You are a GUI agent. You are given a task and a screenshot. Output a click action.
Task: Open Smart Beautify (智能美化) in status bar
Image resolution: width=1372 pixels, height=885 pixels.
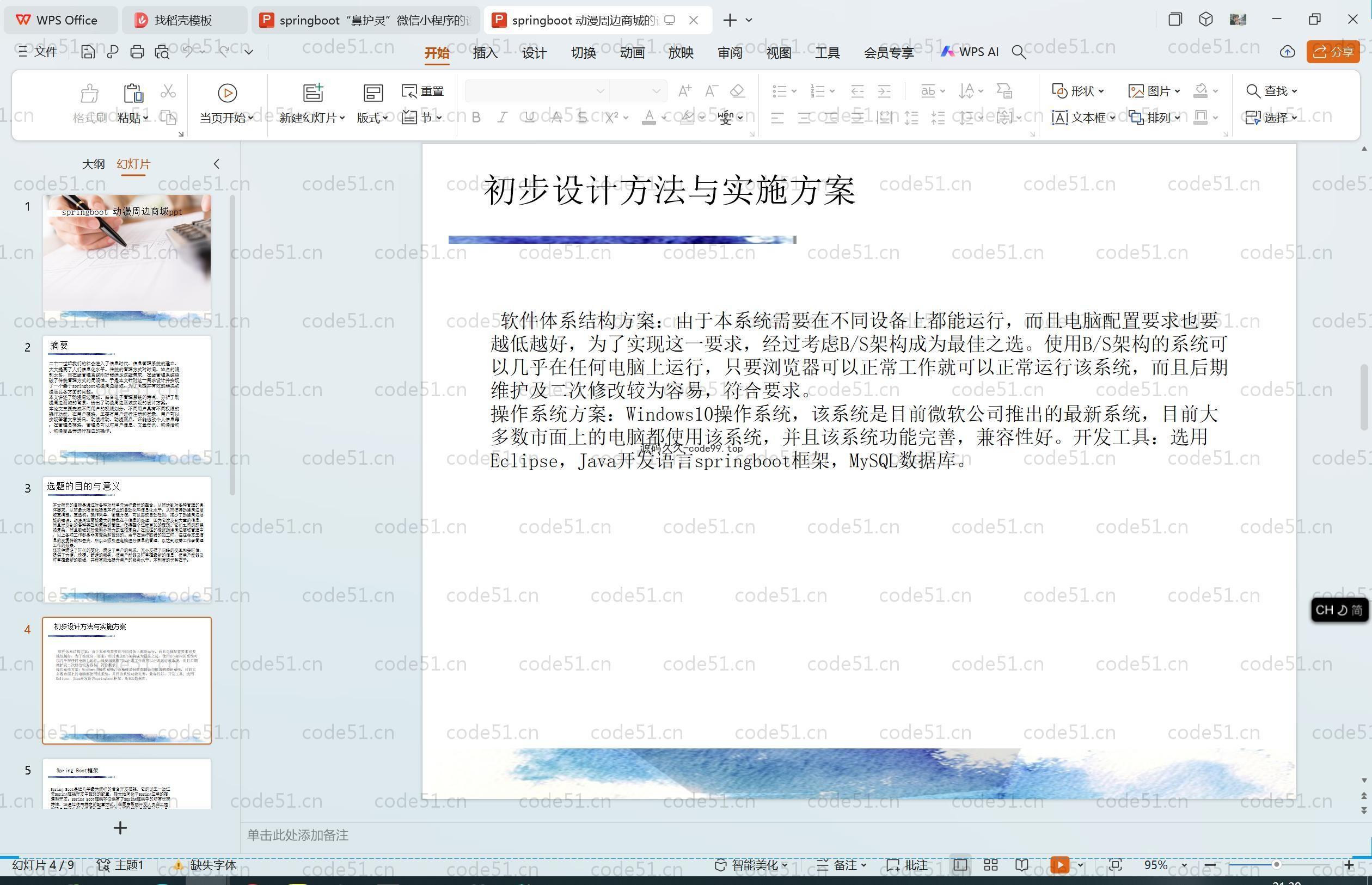[x=751, y=865]
